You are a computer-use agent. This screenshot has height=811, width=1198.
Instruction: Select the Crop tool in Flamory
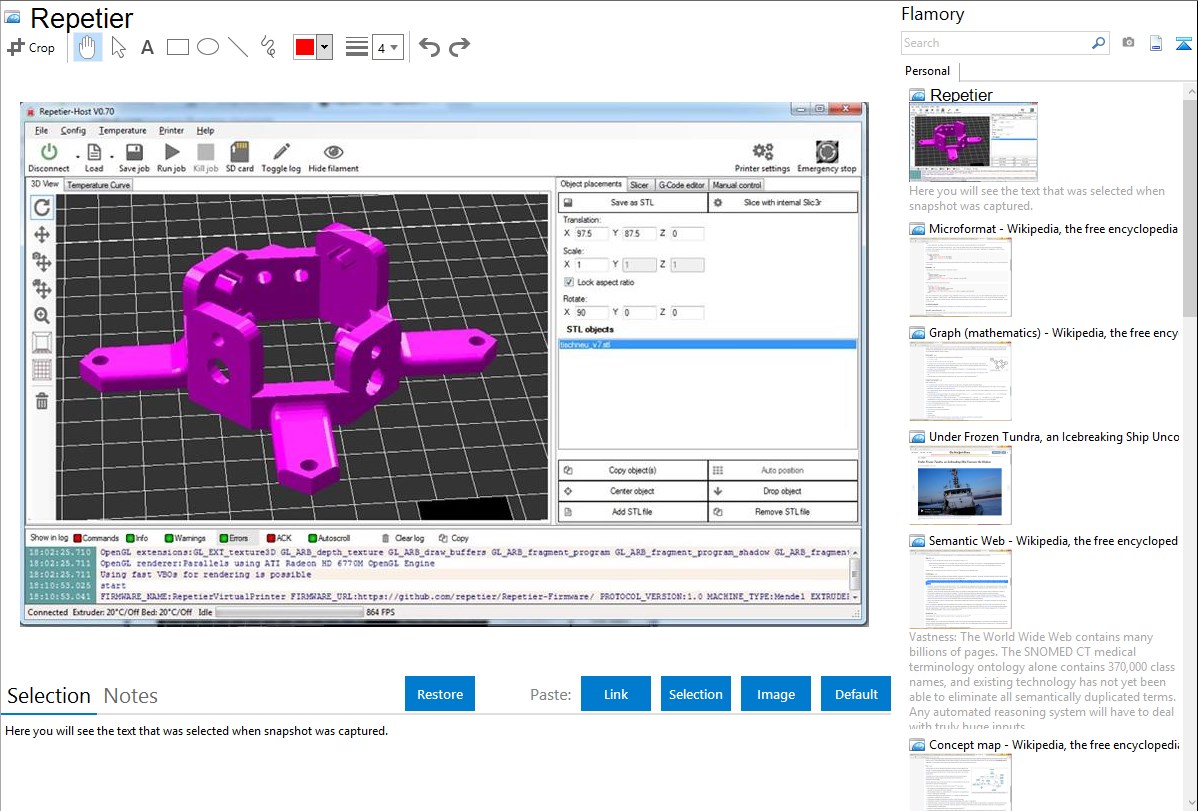pyautogui.click(x=31, y=47)
